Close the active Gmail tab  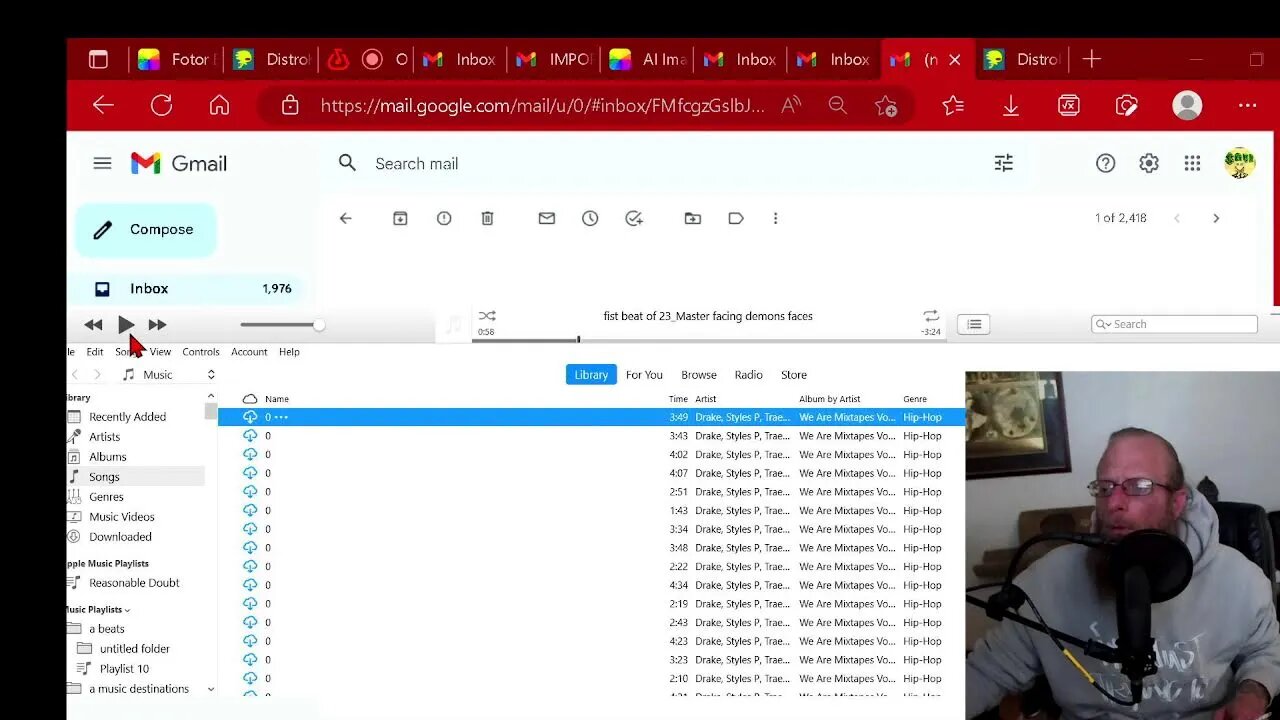coord(954,60)
